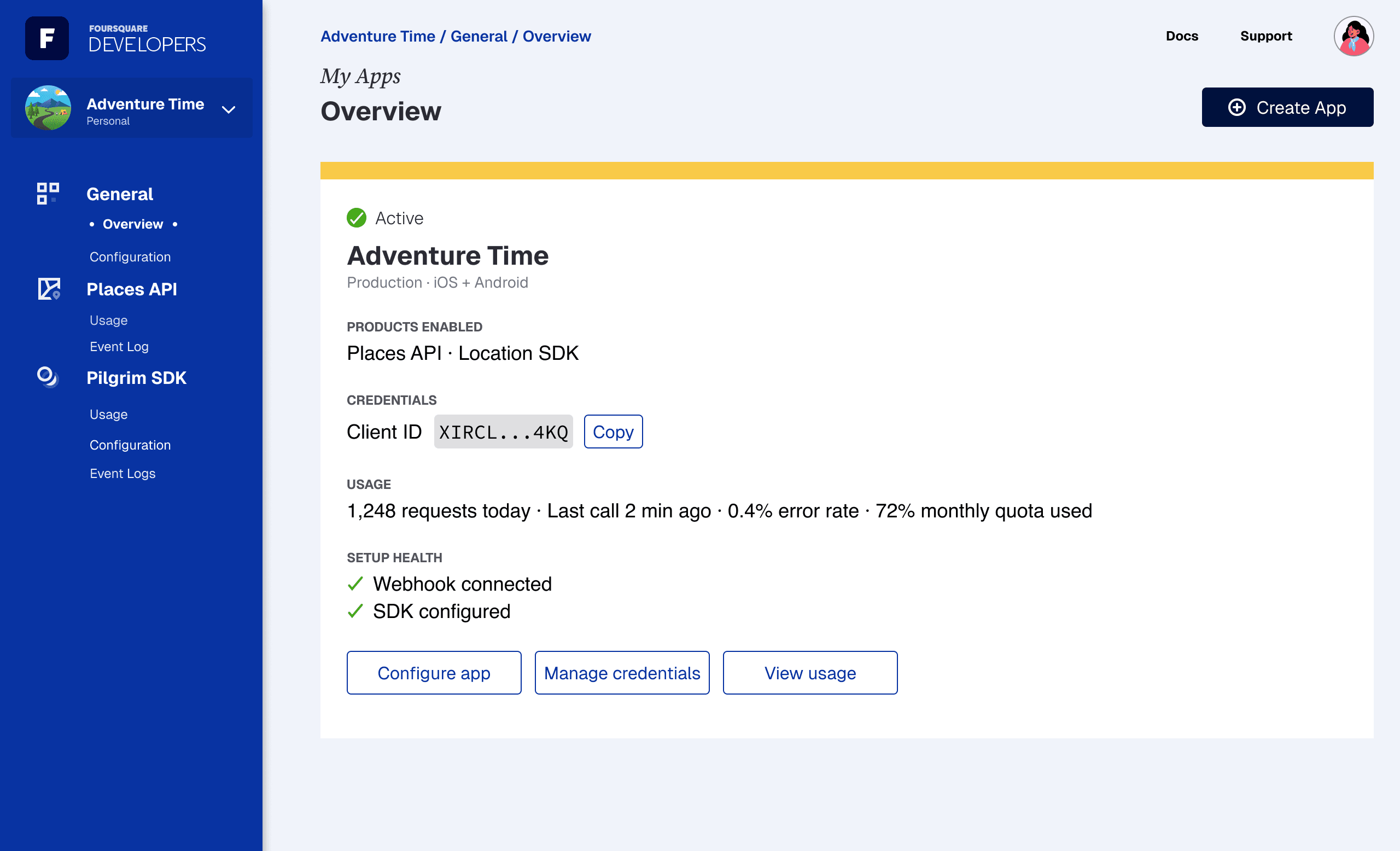The height and width of the screenshot is (851, 1400).
Task: Click the '1,248 requests today' usage text
Action: click(439, 511)
